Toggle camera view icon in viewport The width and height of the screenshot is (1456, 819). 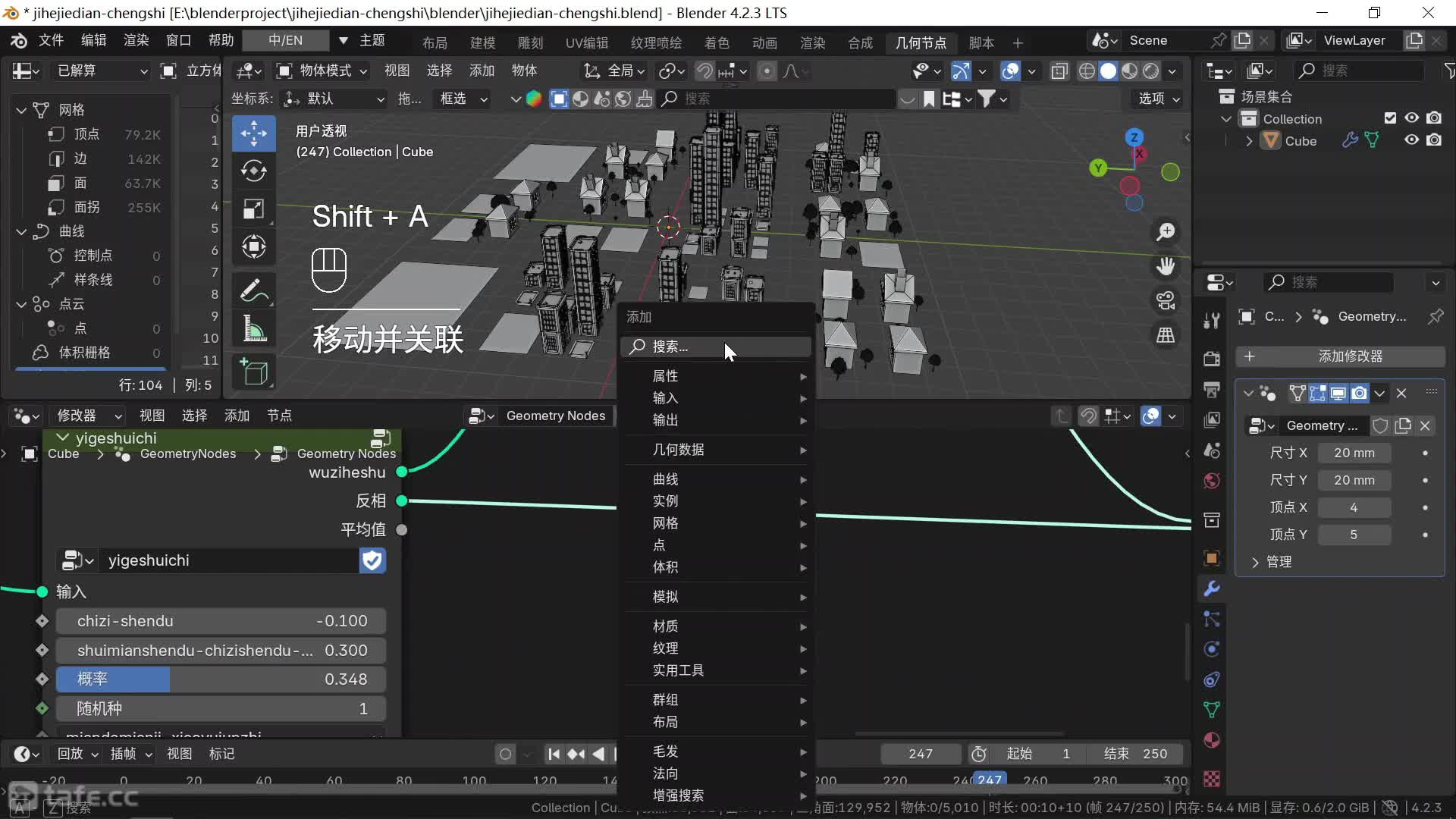pyautogui.click(x=1166, y=300)
